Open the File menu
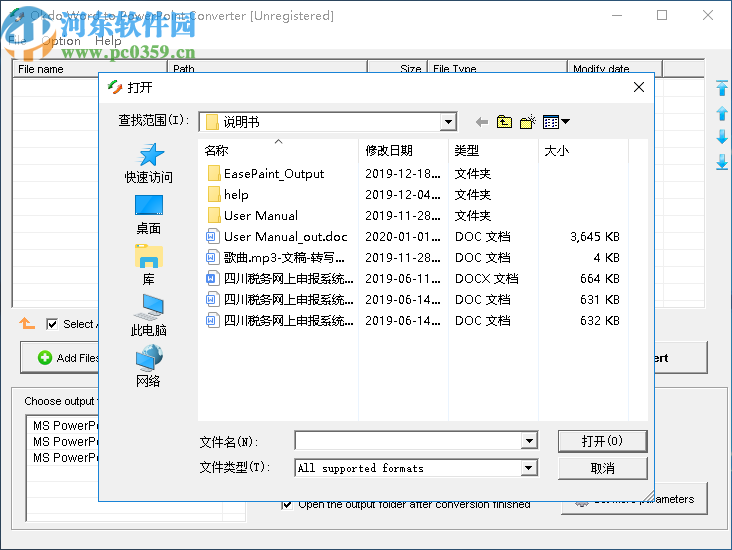This screenshot has height=550, width=732. (17, 41)
